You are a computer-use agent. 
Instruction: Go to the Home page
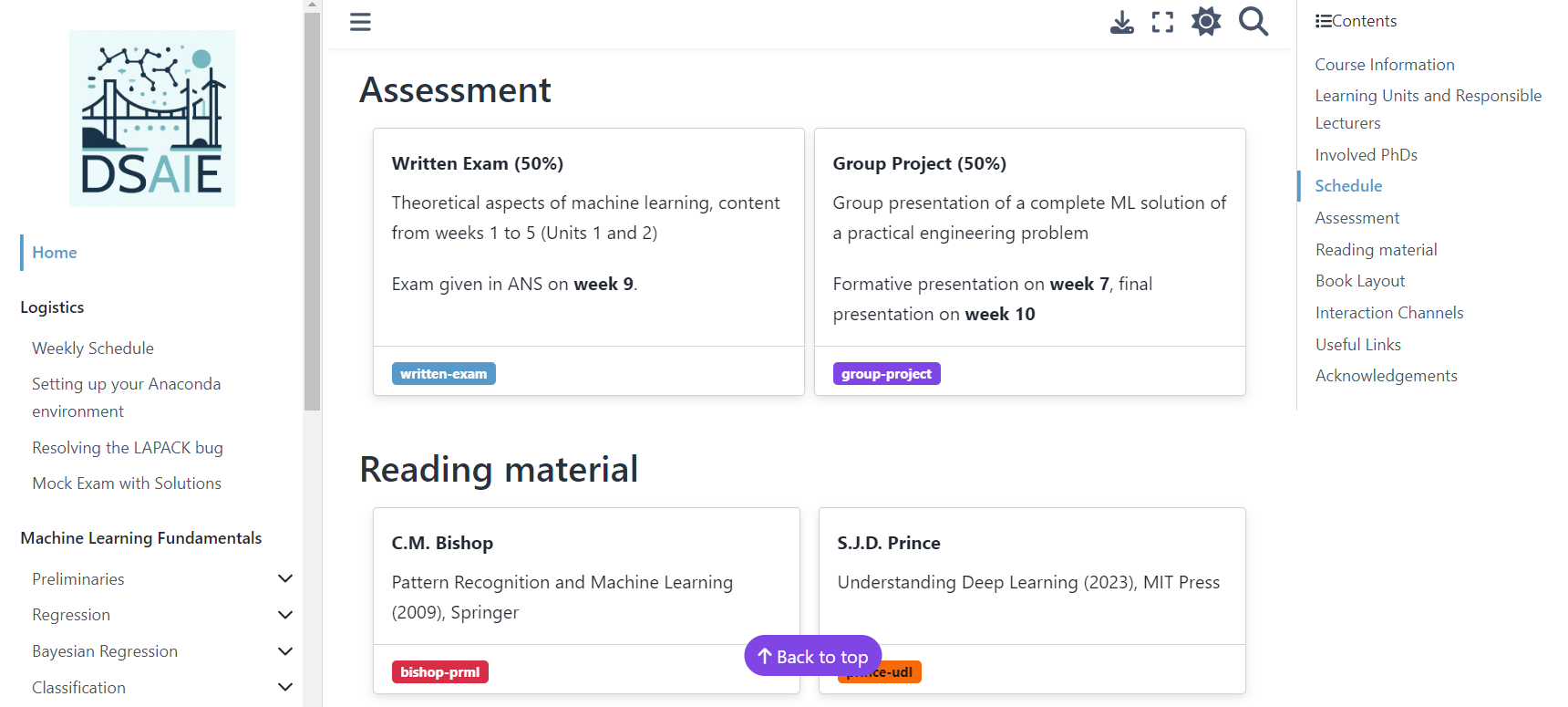55,253
